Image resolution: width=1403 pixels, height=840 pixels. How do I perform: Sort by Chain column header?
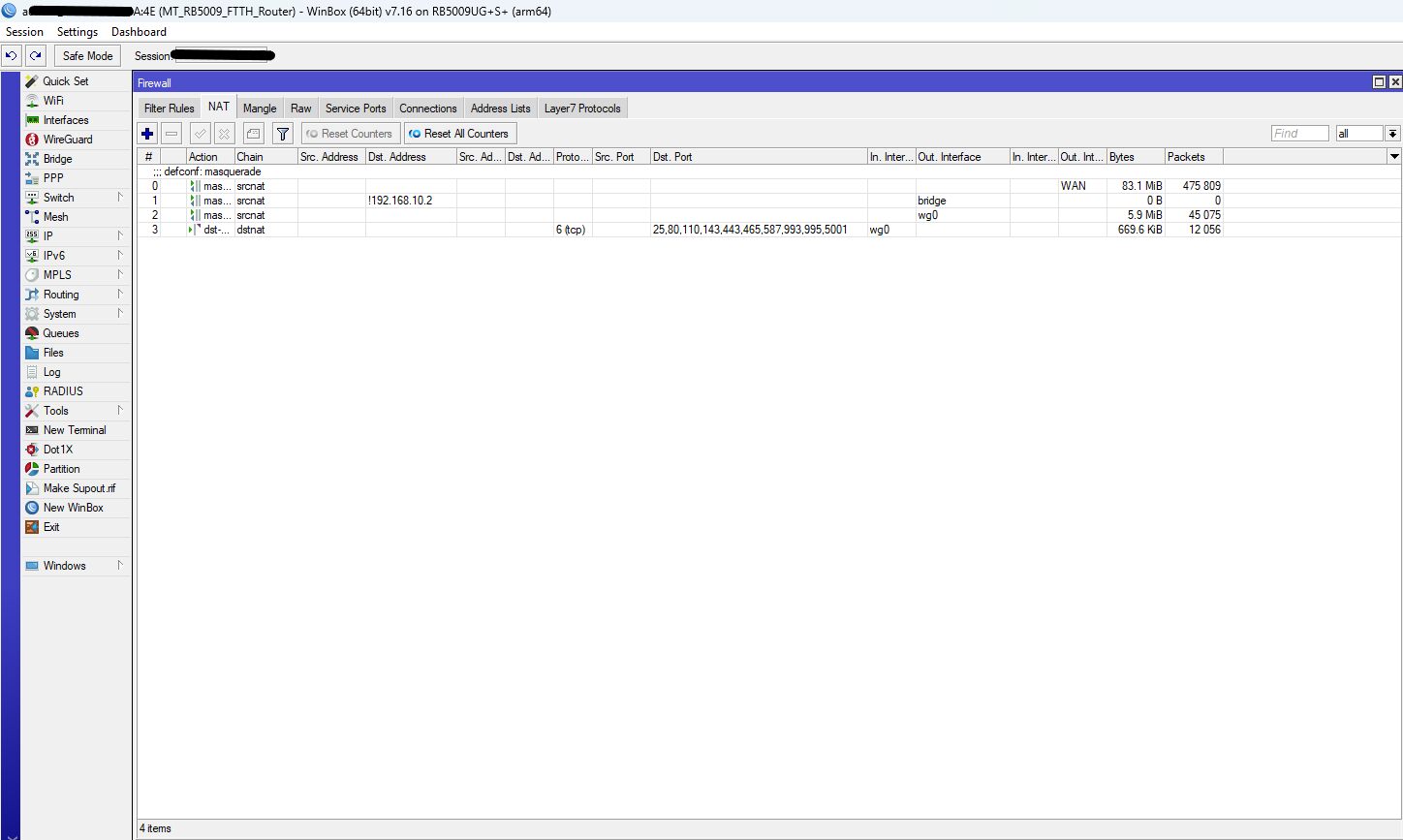point(265,157)
